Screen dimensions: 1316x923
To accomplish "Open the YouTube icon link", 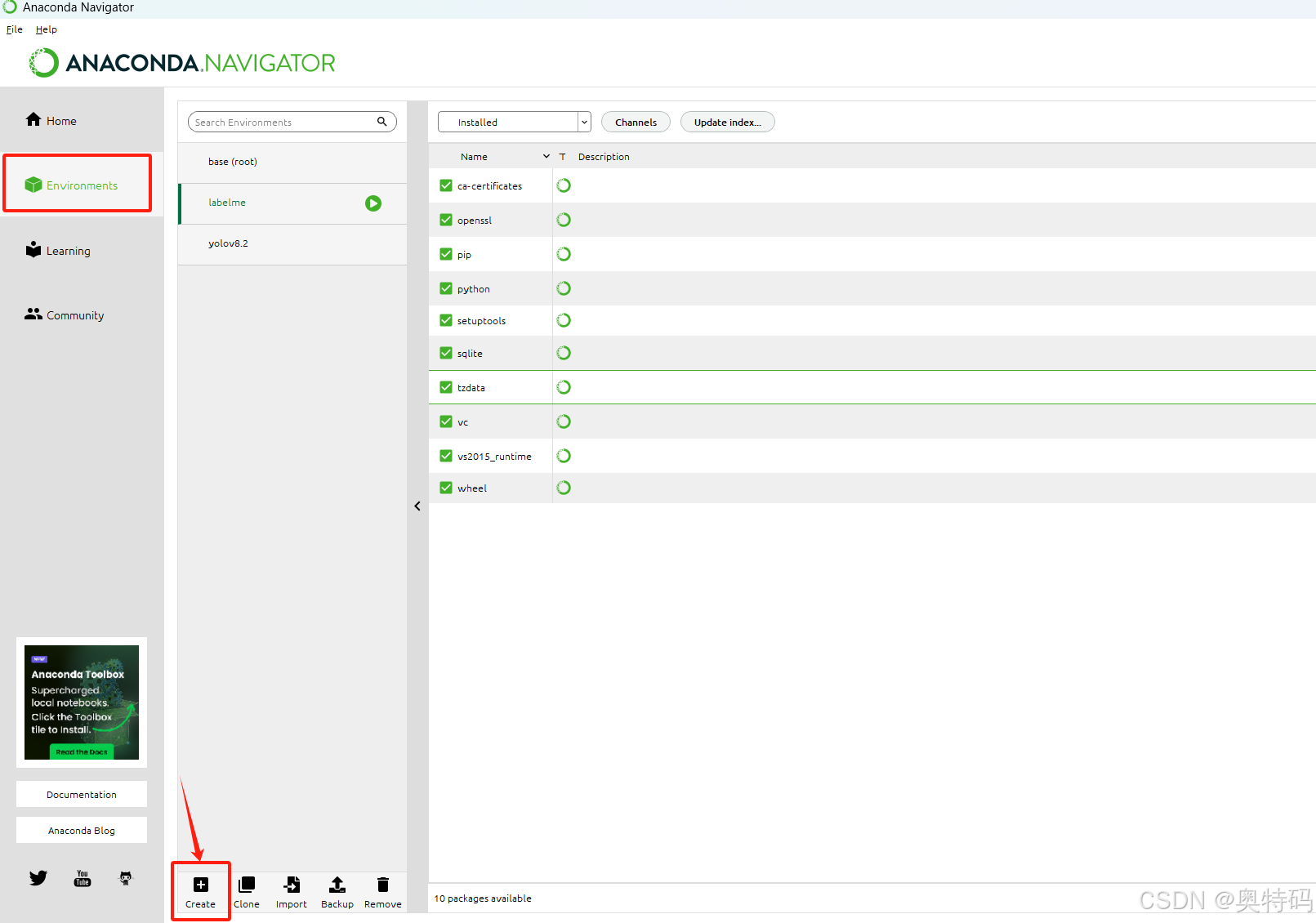I will [83, 878].
